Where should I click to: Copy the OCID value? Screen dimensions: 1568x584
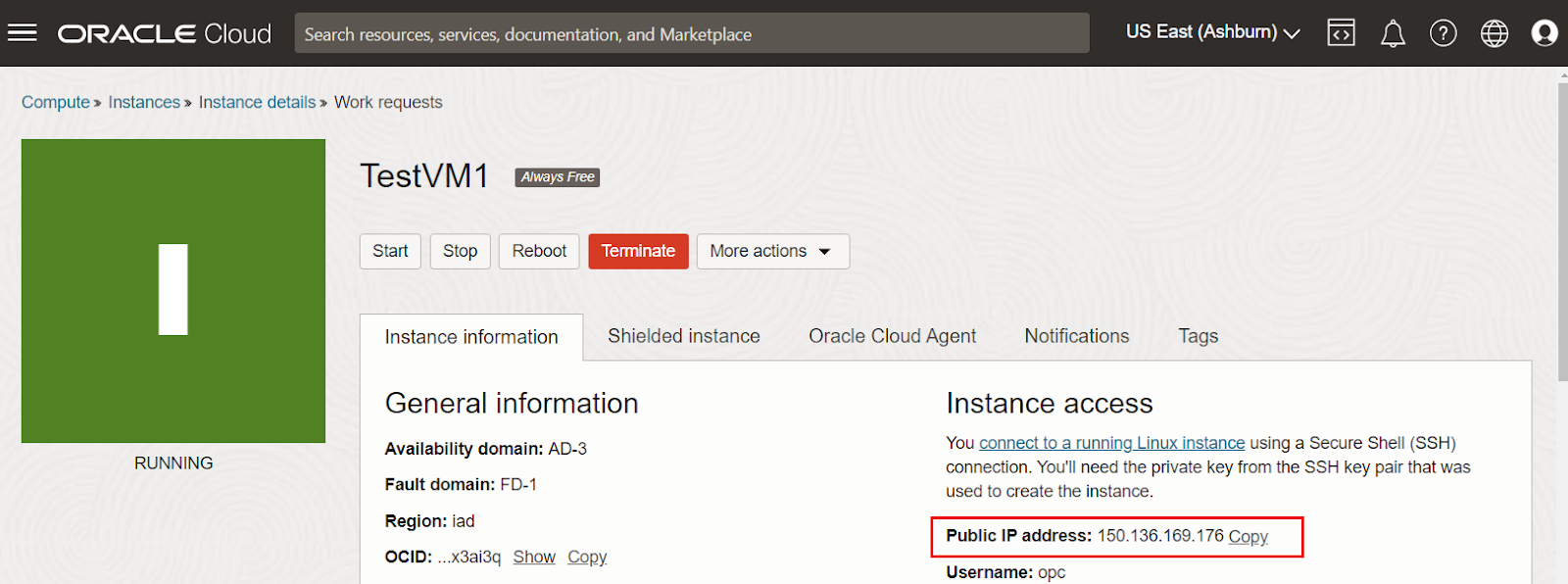587,557
